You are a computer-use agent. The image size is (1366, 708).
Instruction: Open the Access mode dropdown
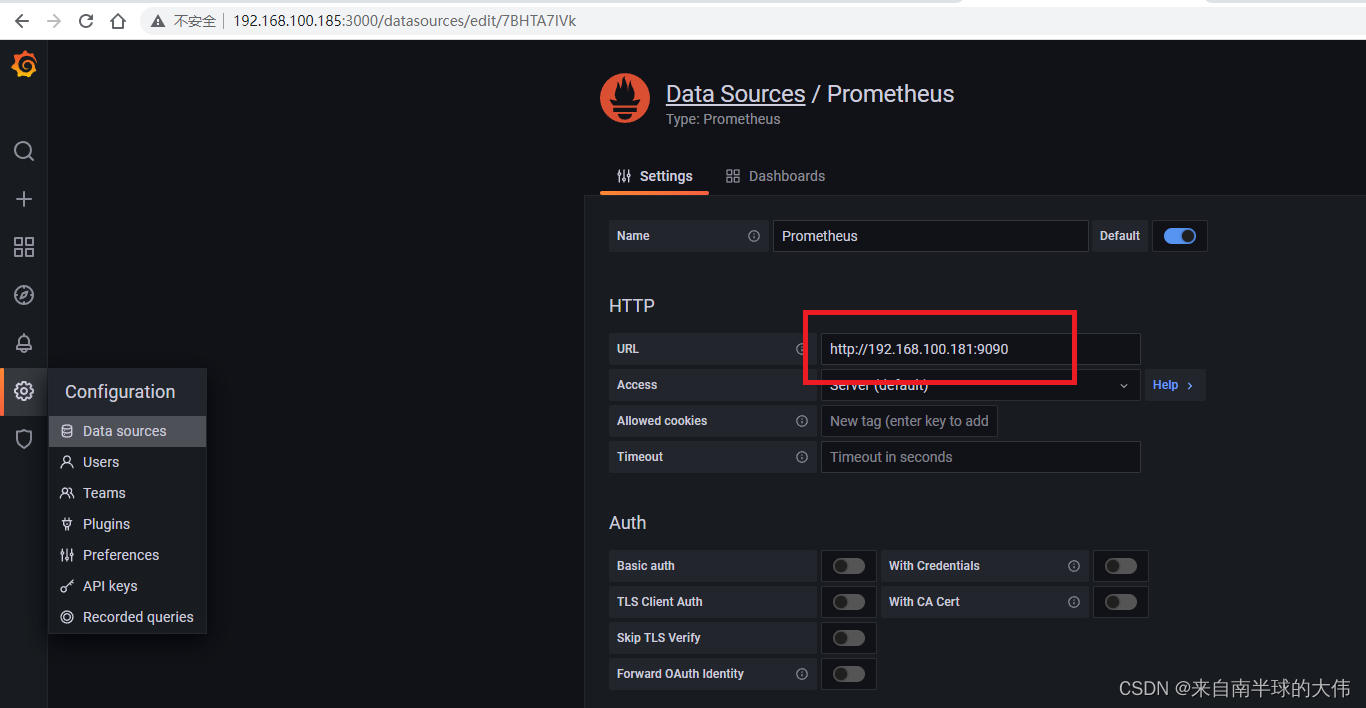(980, 385)
